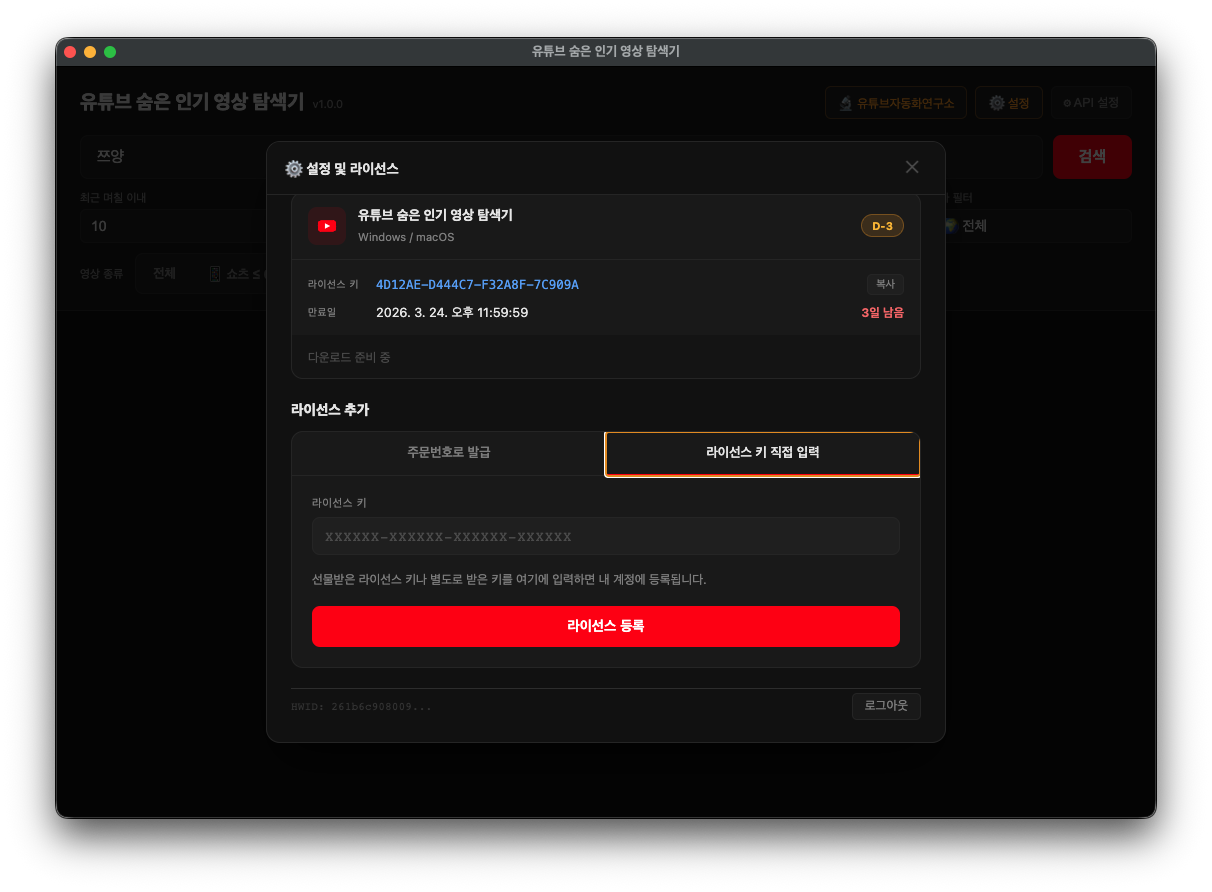Click the 다운로드 준비 중 status text
Screen dimensions: 1212x892
349,357
